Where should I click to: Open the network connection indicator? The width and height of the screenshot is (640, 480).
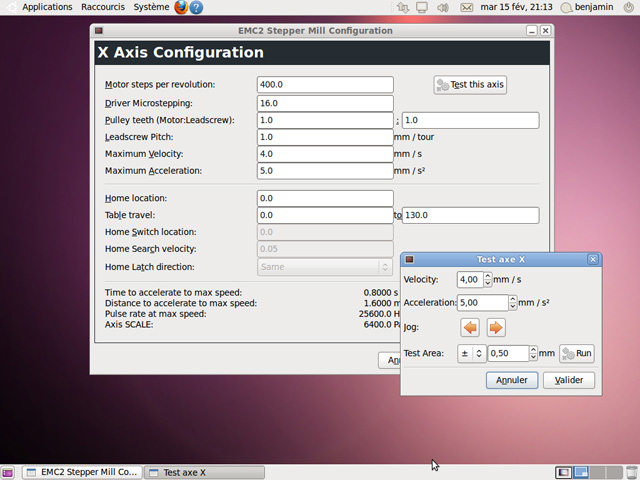403,7
